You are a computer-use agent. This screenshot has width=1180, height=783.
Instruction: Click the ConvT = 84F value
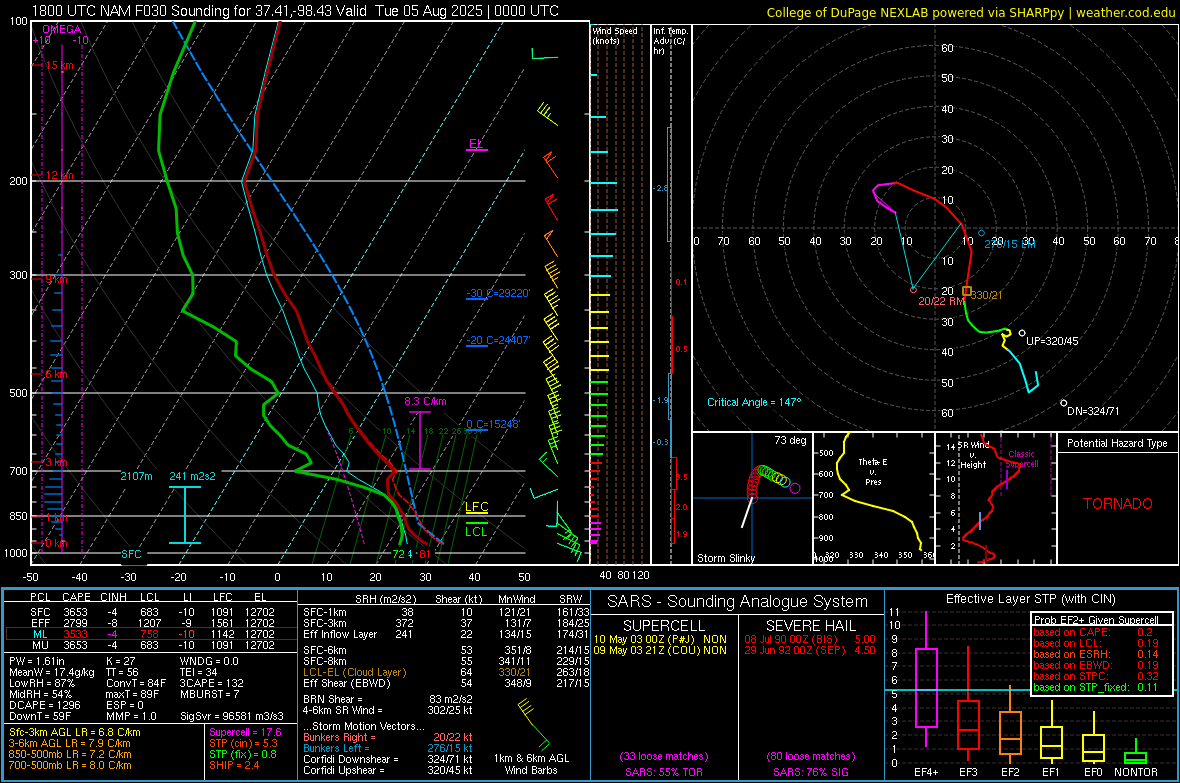point(136,684)
